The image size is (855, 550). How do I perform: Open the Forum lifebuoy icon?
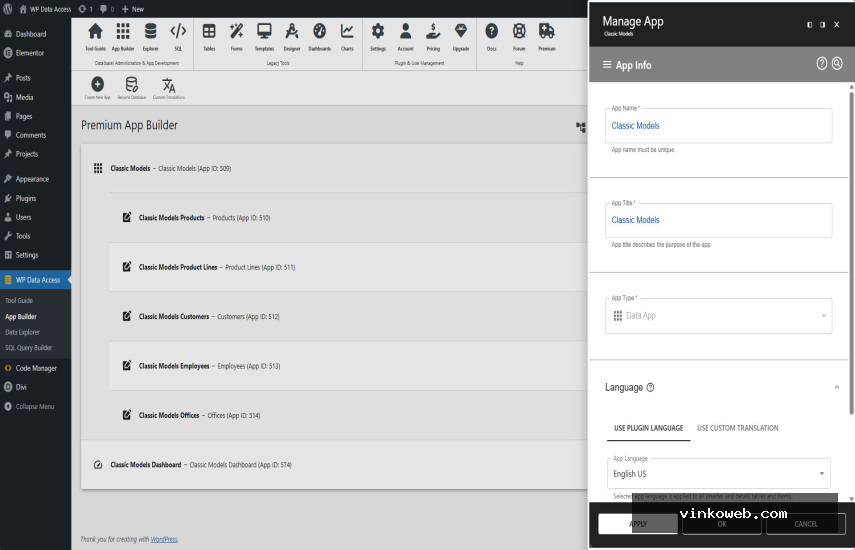pyautogui.click(x=519, y=32)
